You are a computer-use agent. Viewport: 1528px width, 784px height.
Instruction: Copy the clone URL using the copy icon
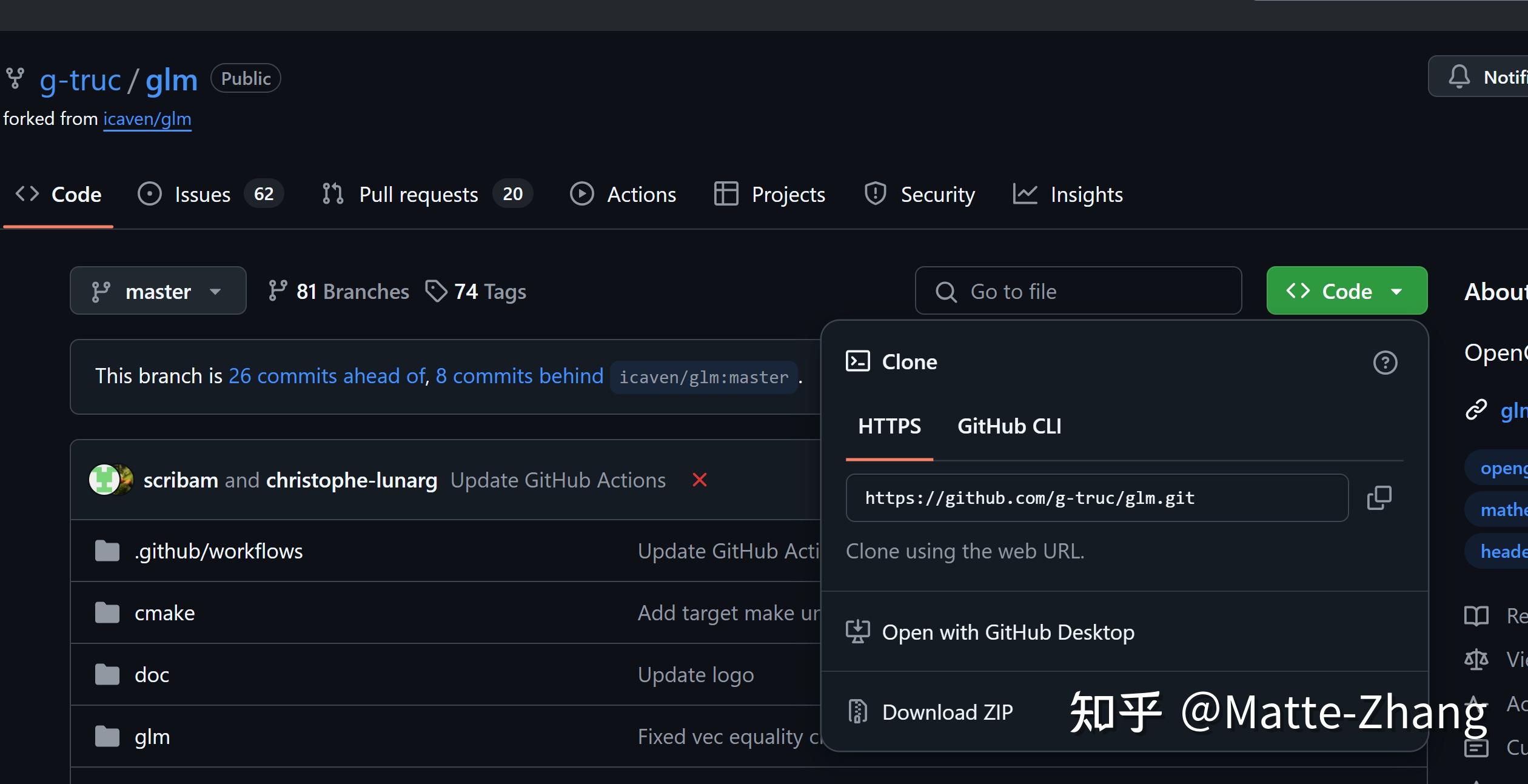coord(1379,497)
